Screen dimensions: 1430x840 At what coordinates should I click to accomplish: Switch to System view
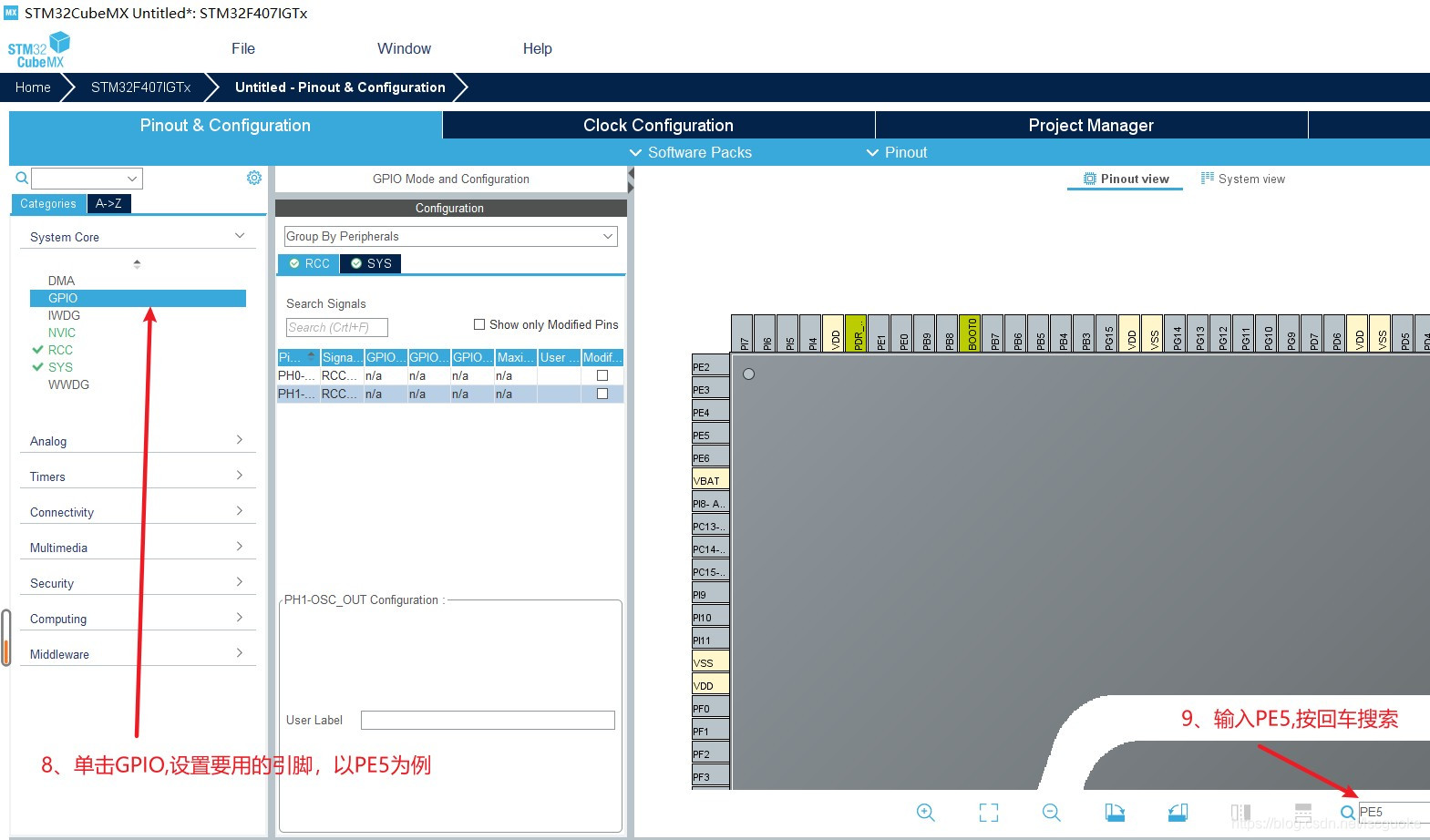tap(1243, 179)
